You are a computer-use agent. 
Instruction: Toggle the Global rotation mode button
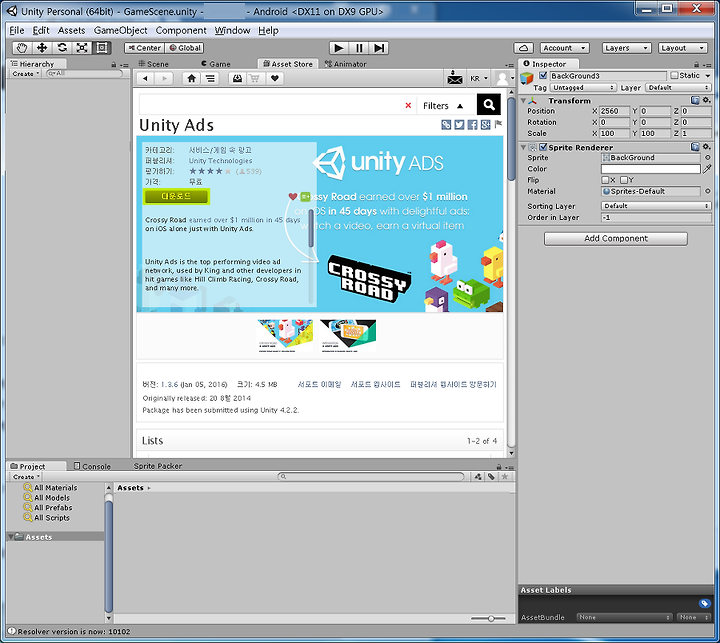tap(185, 48)
